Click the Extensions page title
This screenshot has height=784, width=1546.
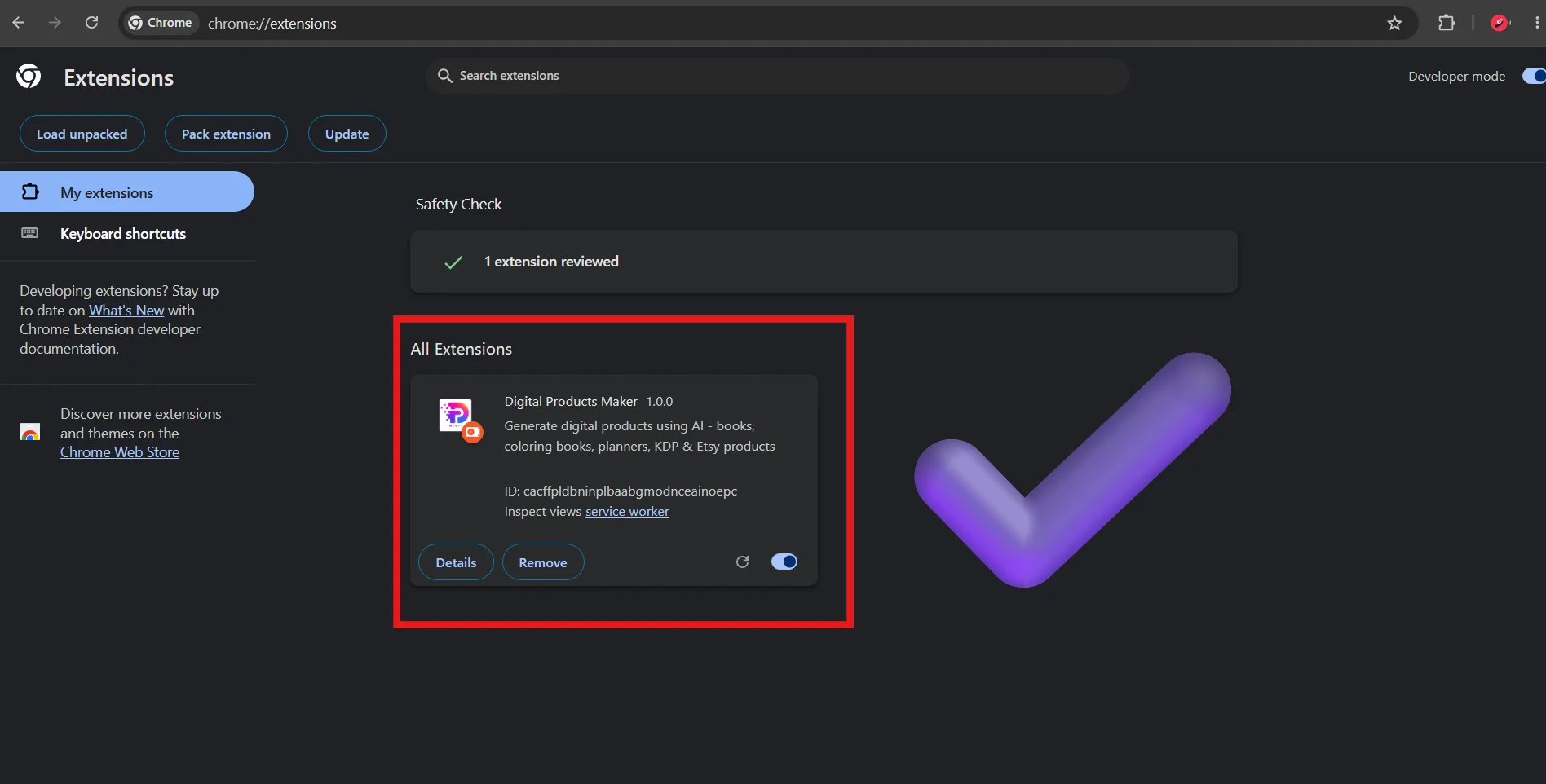point(119,77)
